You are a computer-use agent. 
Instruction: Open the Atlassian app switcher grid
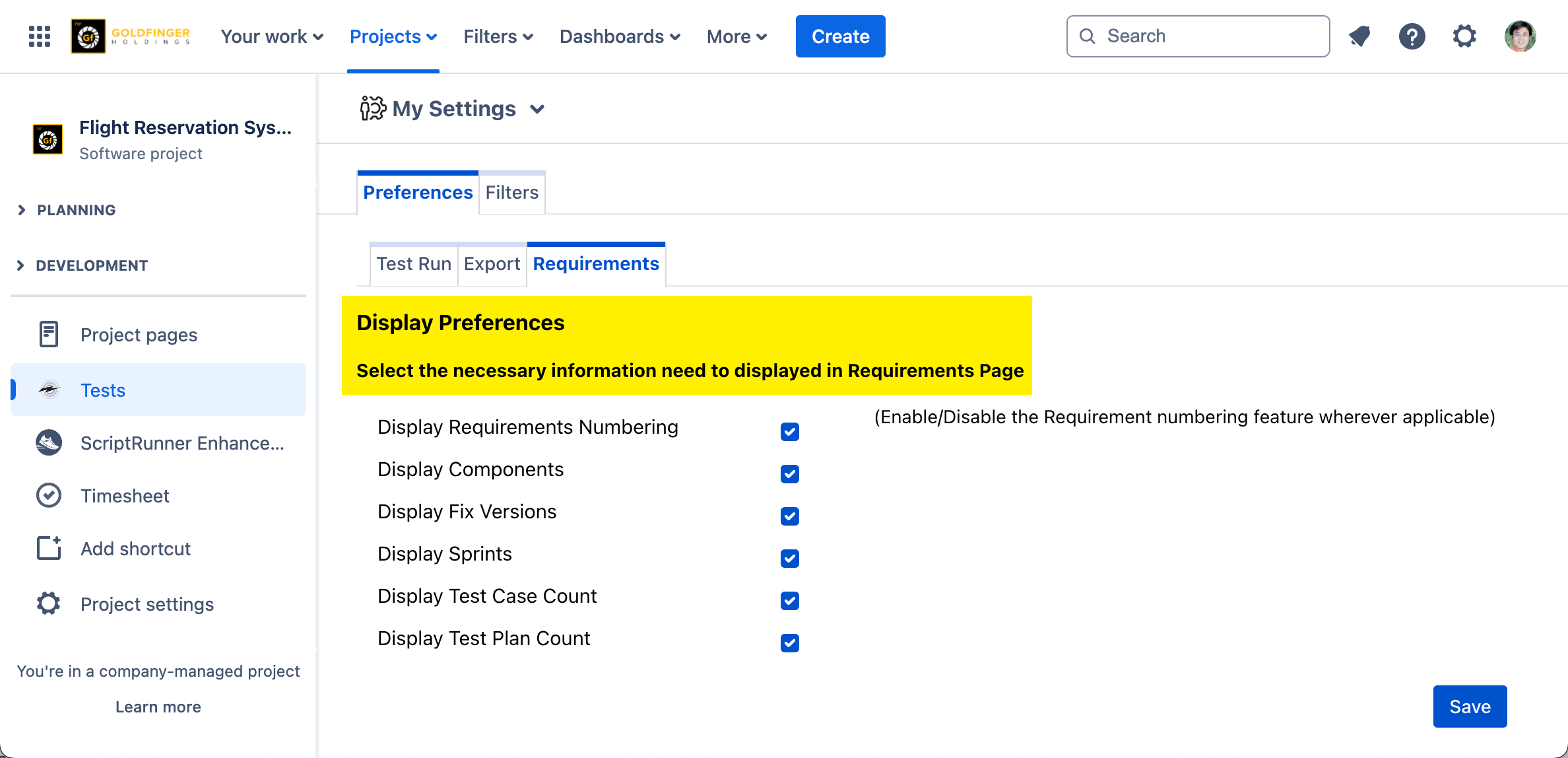click(38, 36)
